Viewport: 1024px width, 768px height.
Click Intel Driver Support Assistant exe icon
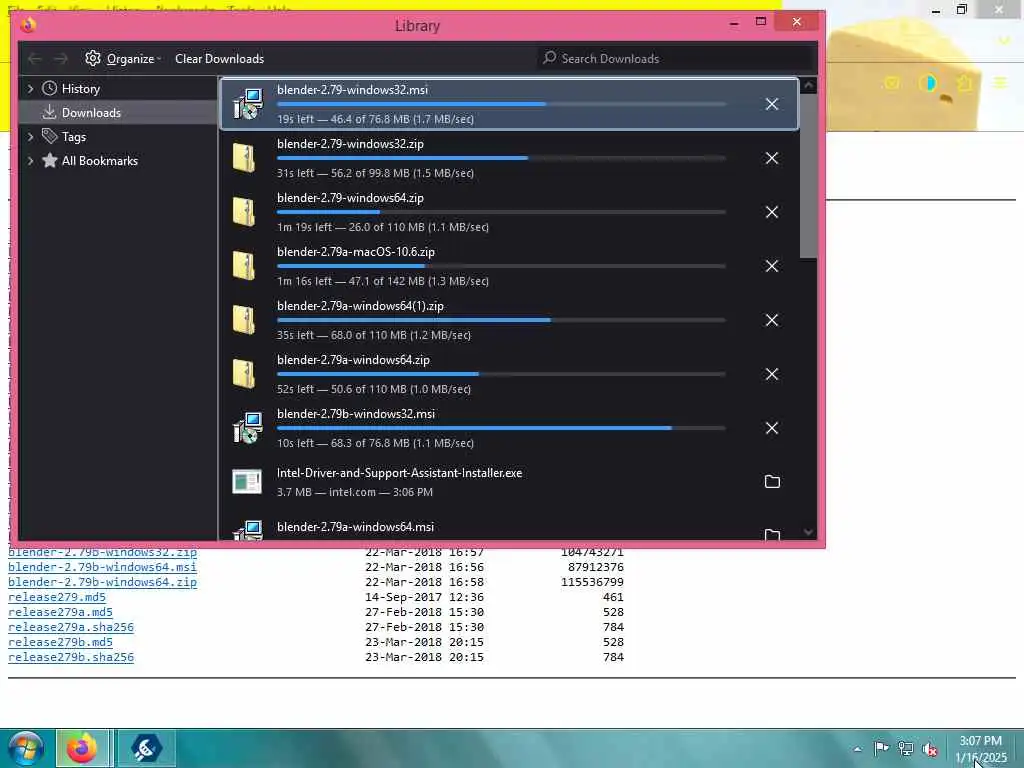[247, 481]
